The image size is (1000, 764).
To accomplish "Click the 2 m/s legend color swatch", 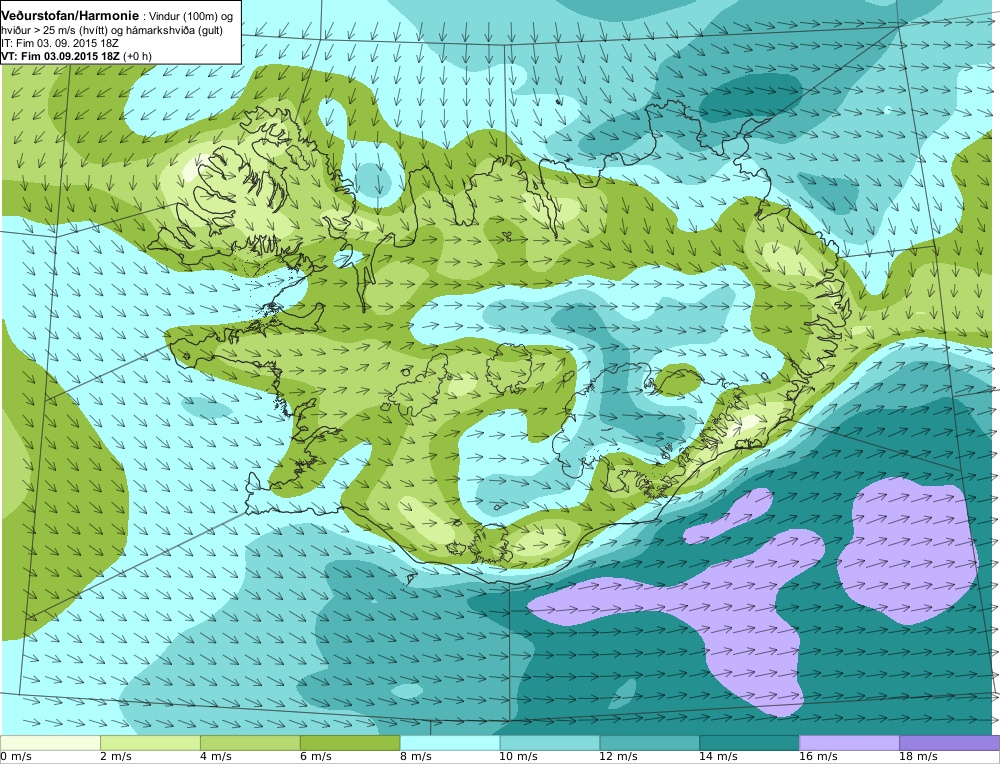I will tap(151, 743).
